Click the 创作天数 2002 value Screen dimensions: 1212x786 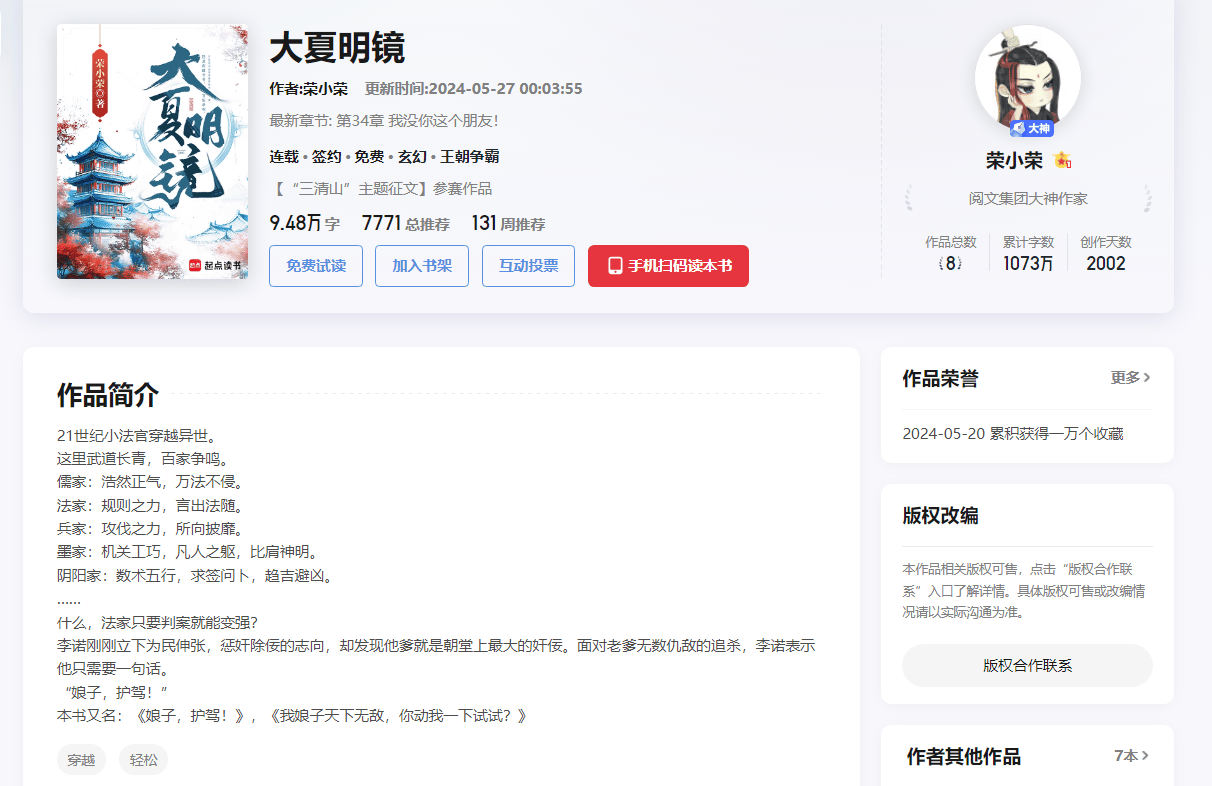coord(1106,263)
